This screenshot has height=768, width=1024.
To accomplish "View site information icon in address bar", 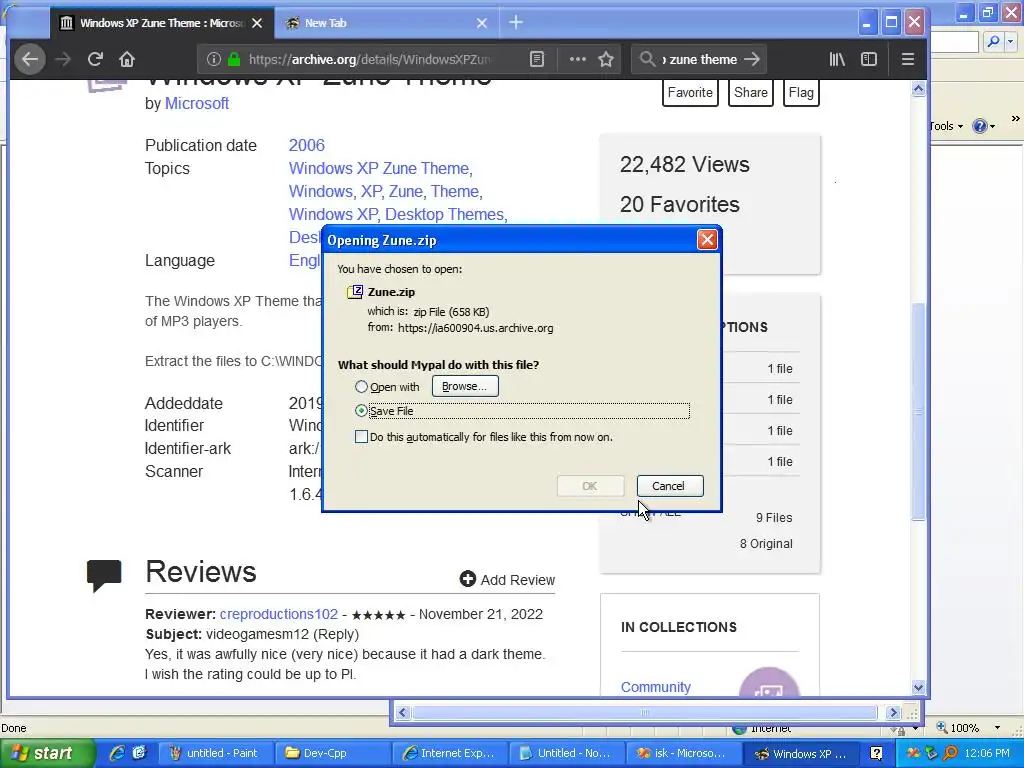I will click(214, 59).
